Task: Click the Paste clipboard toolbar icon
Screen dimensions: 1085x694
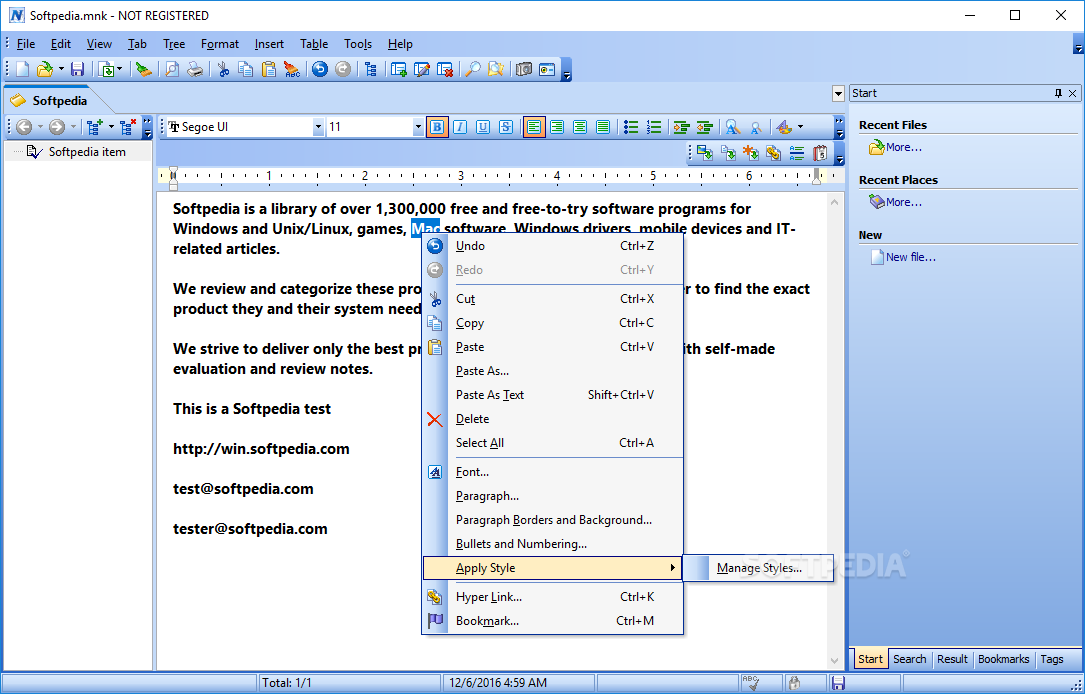Action: click(x=268, y=69)
